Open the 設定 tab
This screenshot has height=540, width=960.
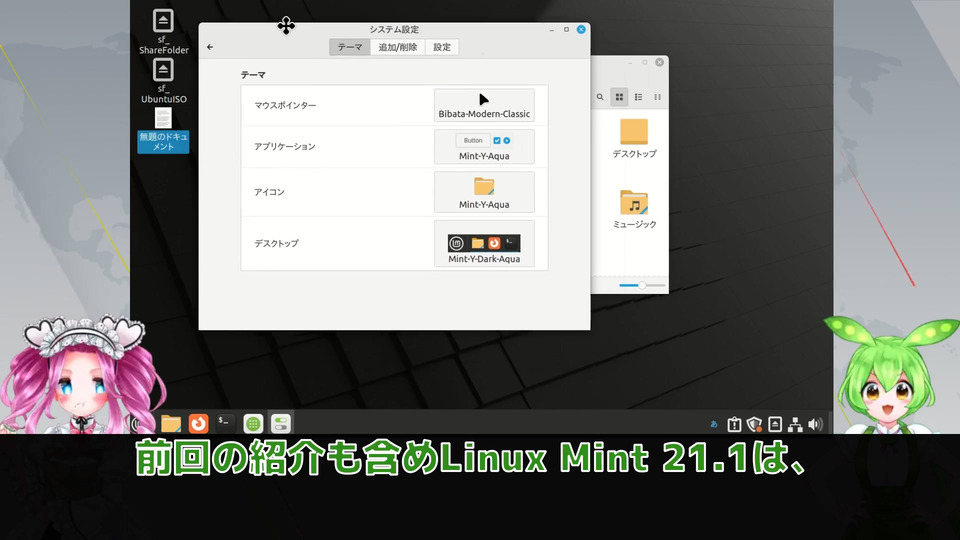tap(441, 47)
